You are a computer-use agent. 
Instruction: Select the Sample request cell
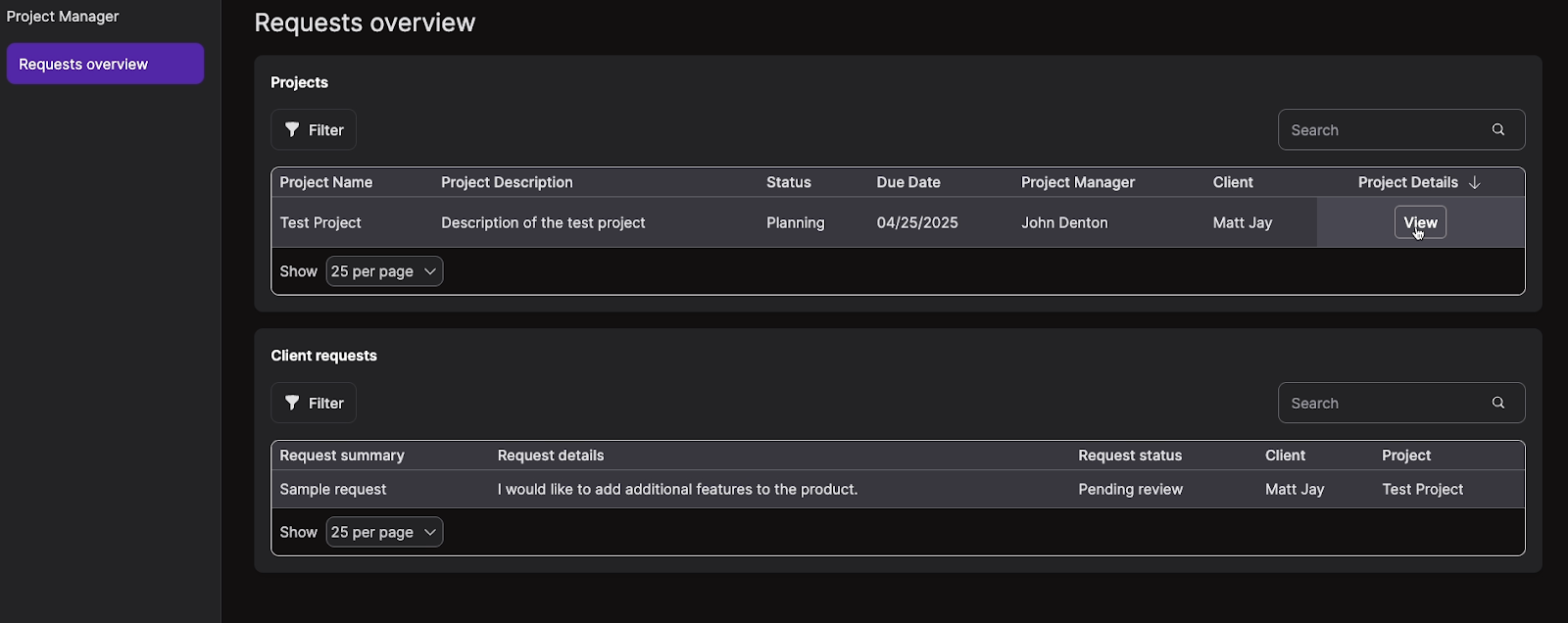[x=333, y=489]
